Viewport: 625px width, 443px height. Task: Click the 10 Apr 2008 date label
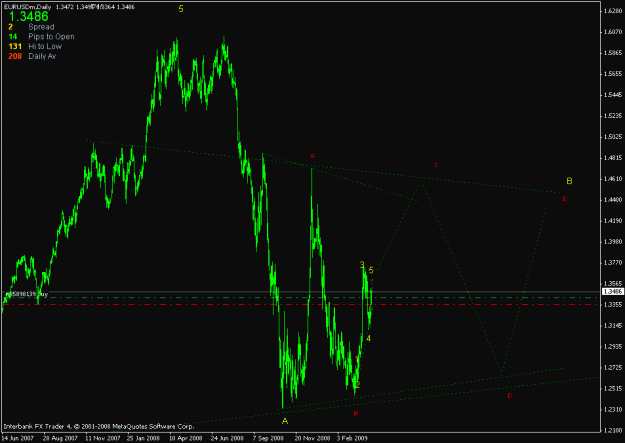pyautogui.click(x=185, y=438)
